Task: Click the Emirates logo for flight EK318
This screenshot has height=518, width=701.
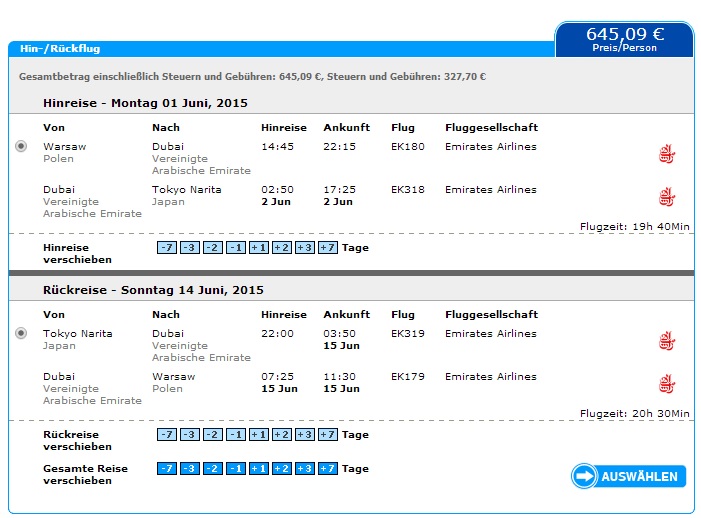Action: (667, 197)
